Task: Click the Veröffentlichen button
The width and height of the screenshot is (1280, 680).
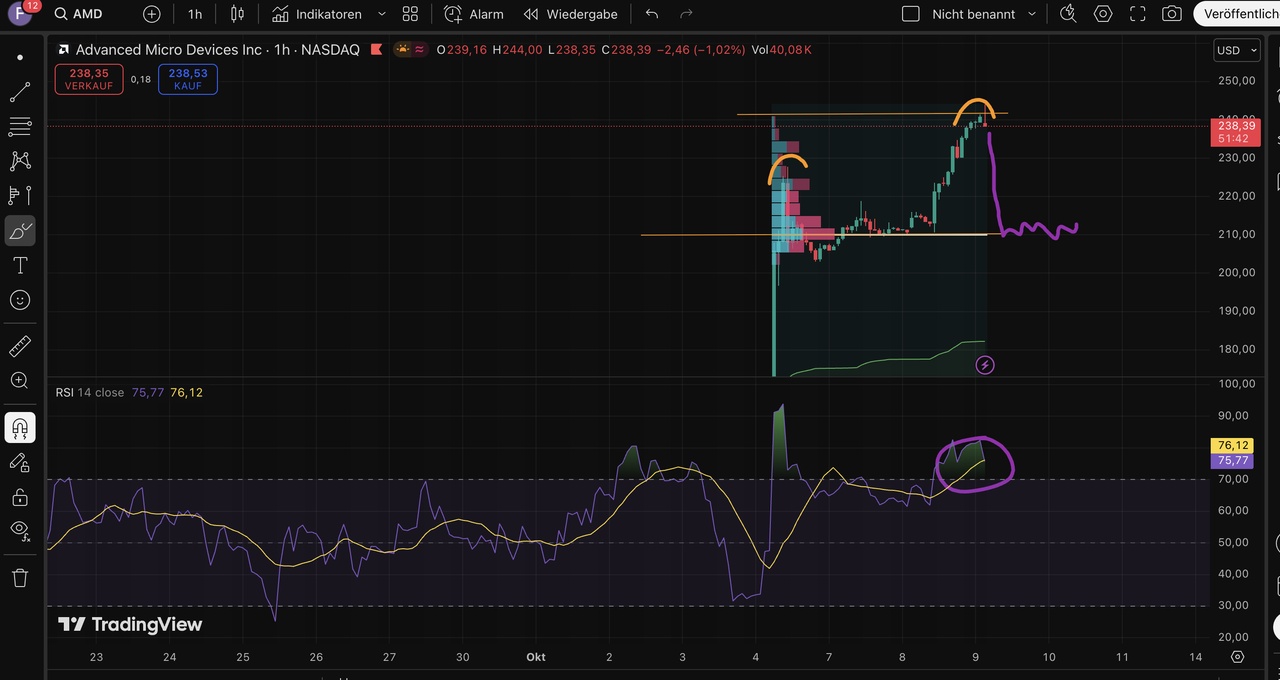Action: (x=1238, y=14)
